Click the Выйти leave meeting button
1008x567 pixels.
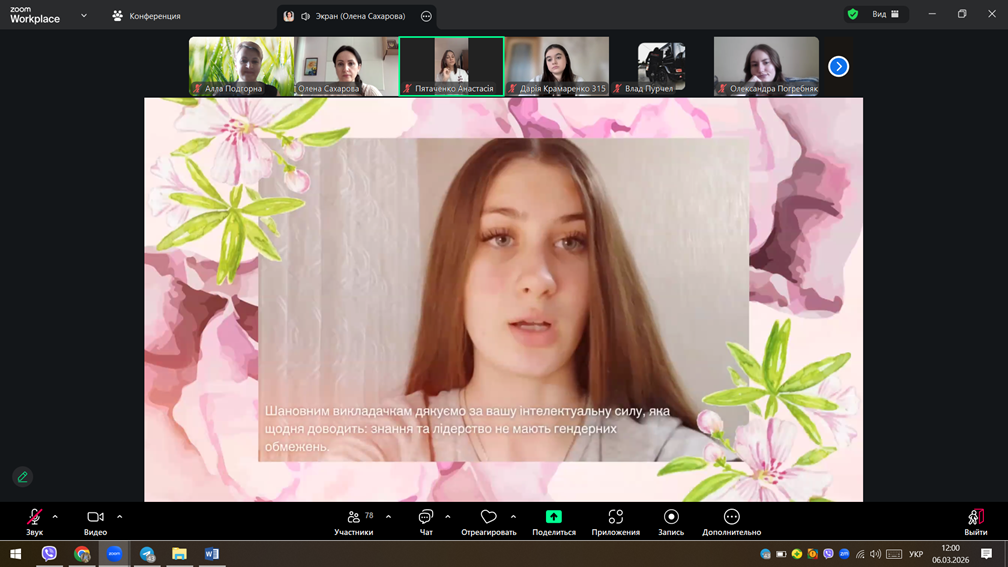click(975, 518)
